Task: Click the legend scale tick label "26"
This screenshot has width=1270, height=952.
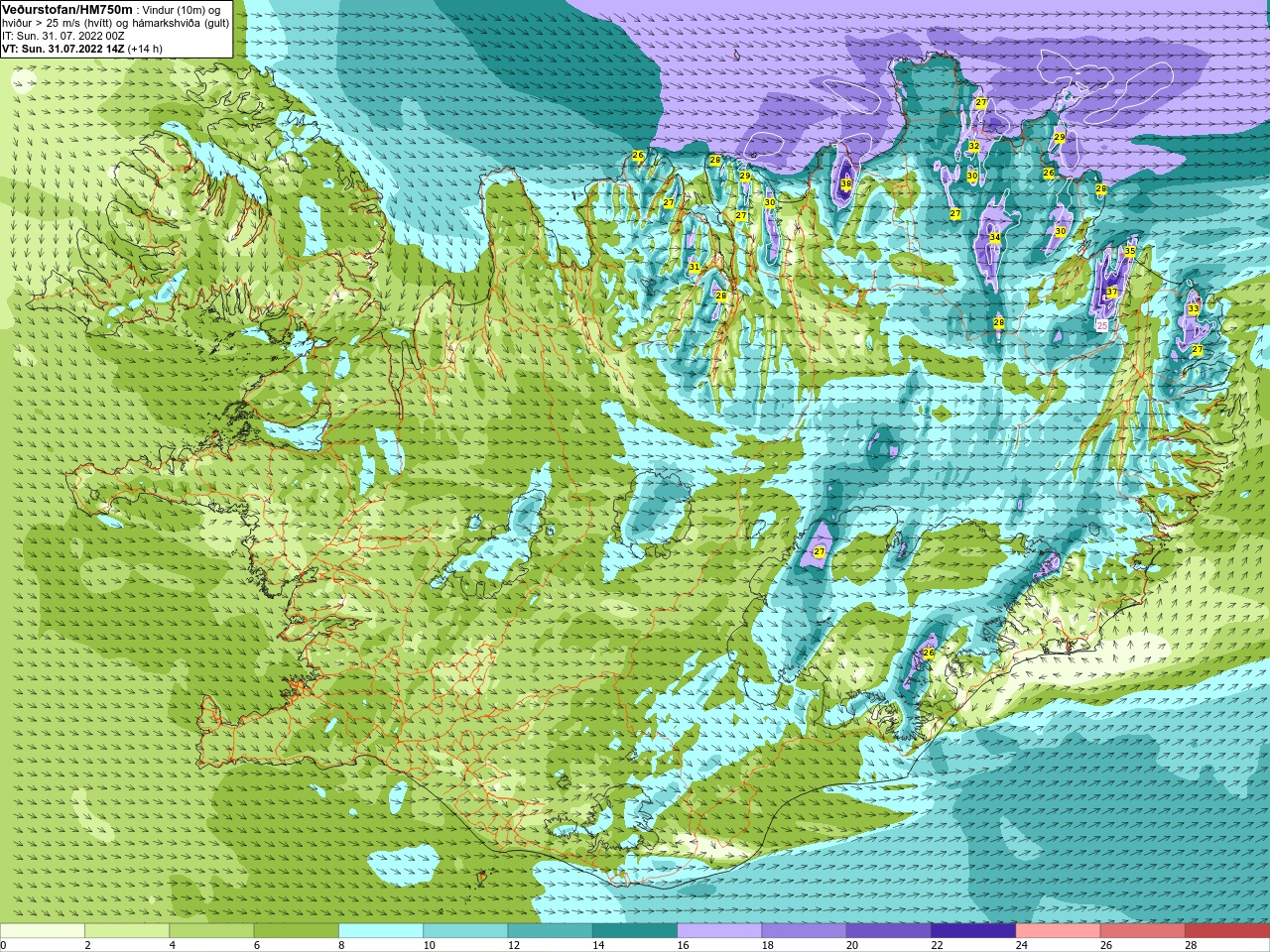Action: click(1105, 945)
